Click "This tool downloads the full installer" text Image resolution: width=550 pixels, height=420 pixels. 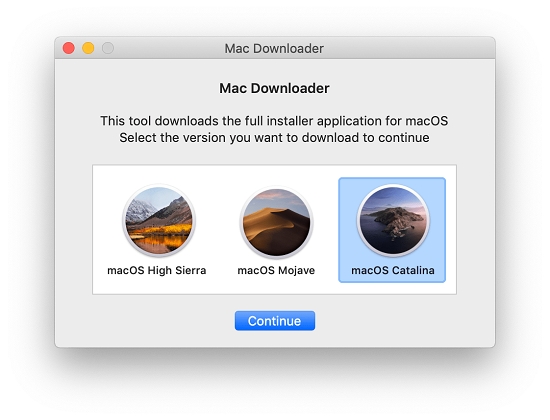click(x=206, y=121)
